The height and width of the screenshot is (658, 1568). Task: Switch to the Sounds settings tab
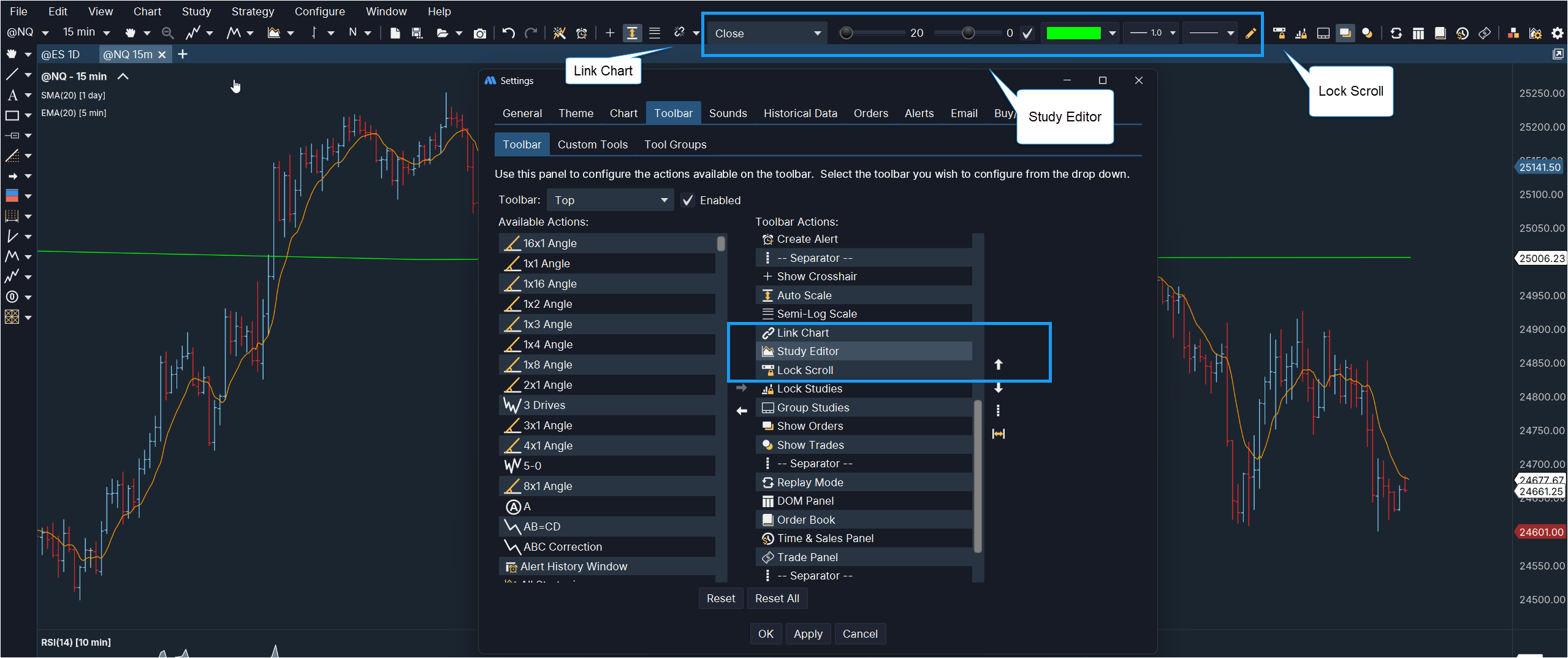[x=728, y=113]
